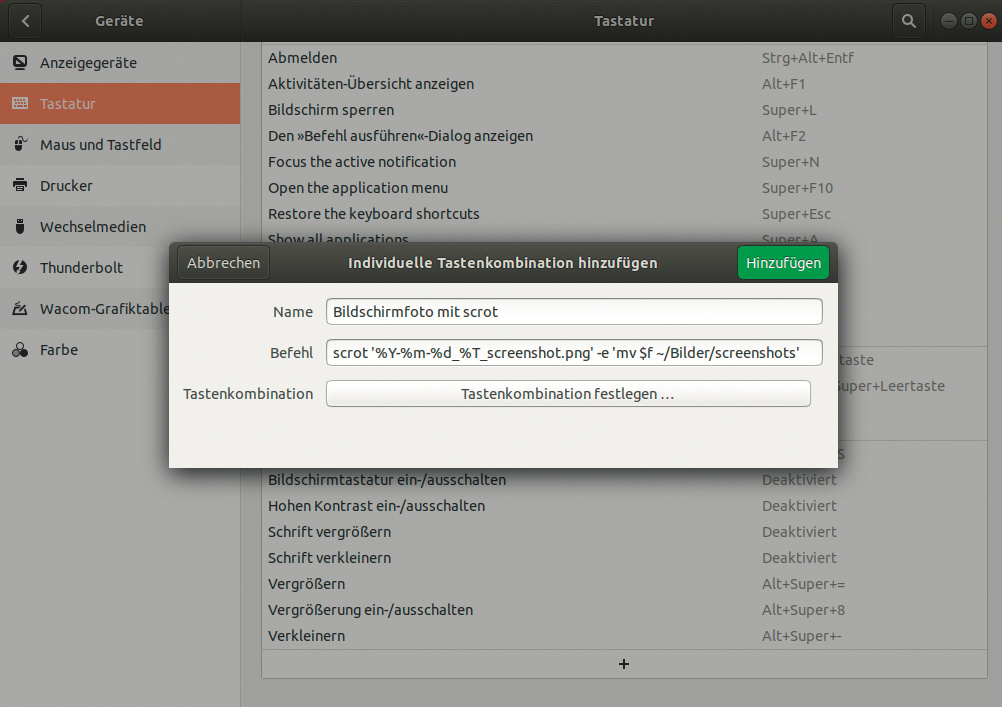Open the search magnifier icon
Viewport: 1002px width, 707px height.
[908, 21]
